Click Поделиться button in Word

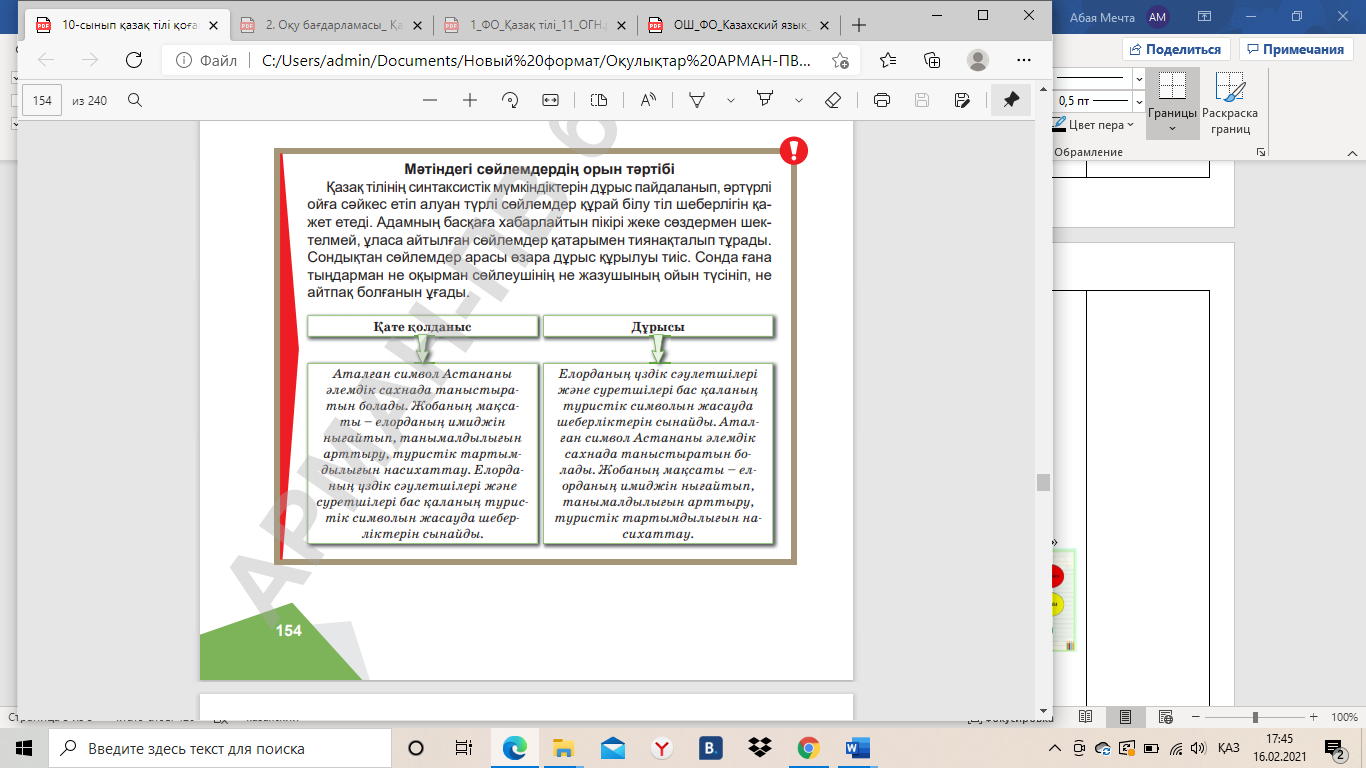click(x=1177, y=49)
